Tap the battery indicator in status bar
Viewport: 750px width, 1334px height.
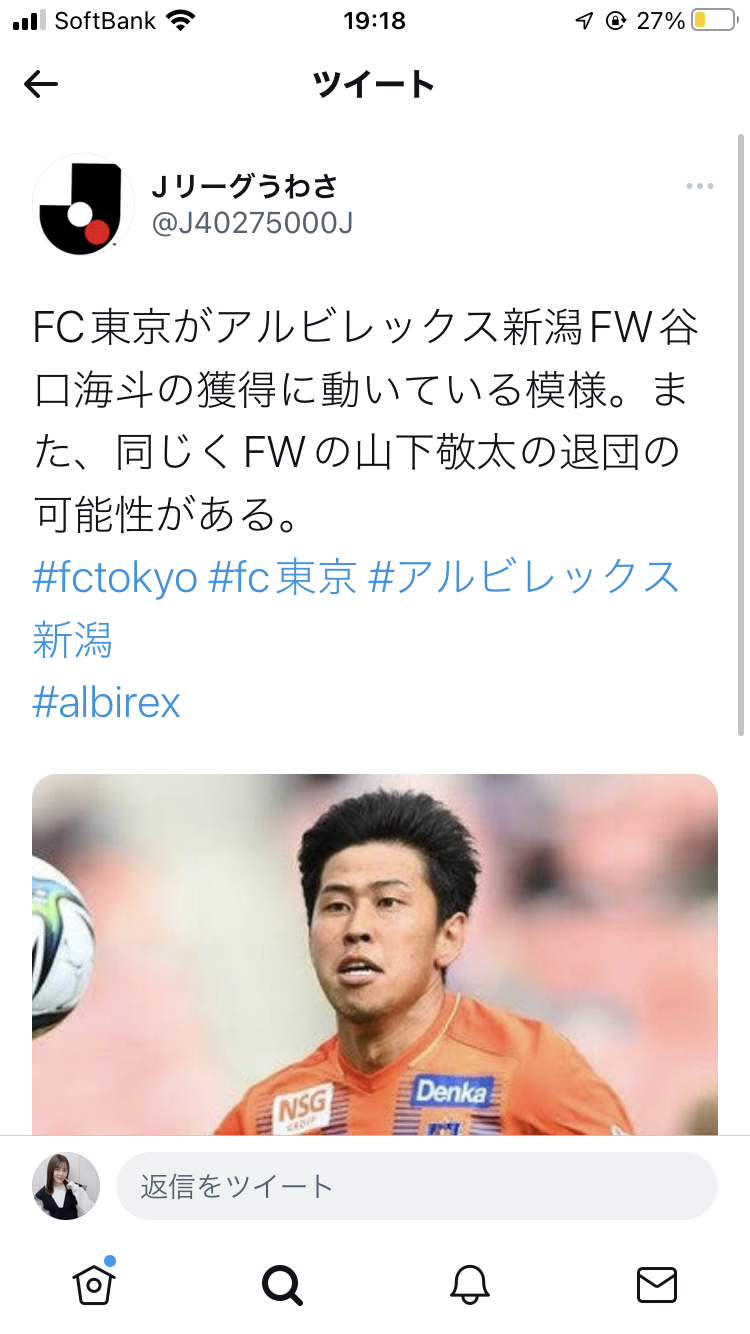pyautogui.click(x=714, y=21)
